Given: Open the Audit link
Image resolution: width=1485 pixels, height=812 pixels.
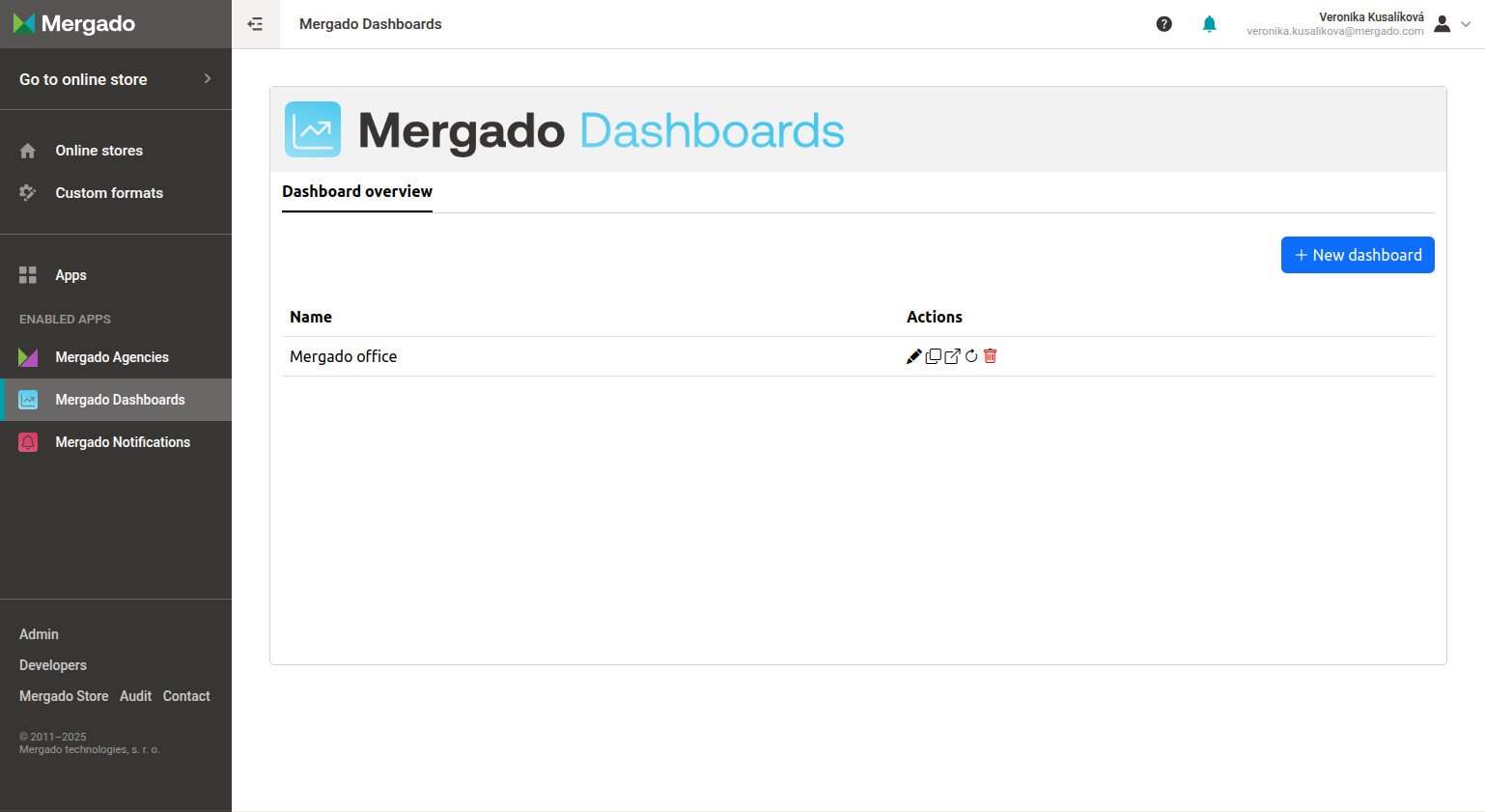Looking at the screenshot, I should [x=135, y=696].
